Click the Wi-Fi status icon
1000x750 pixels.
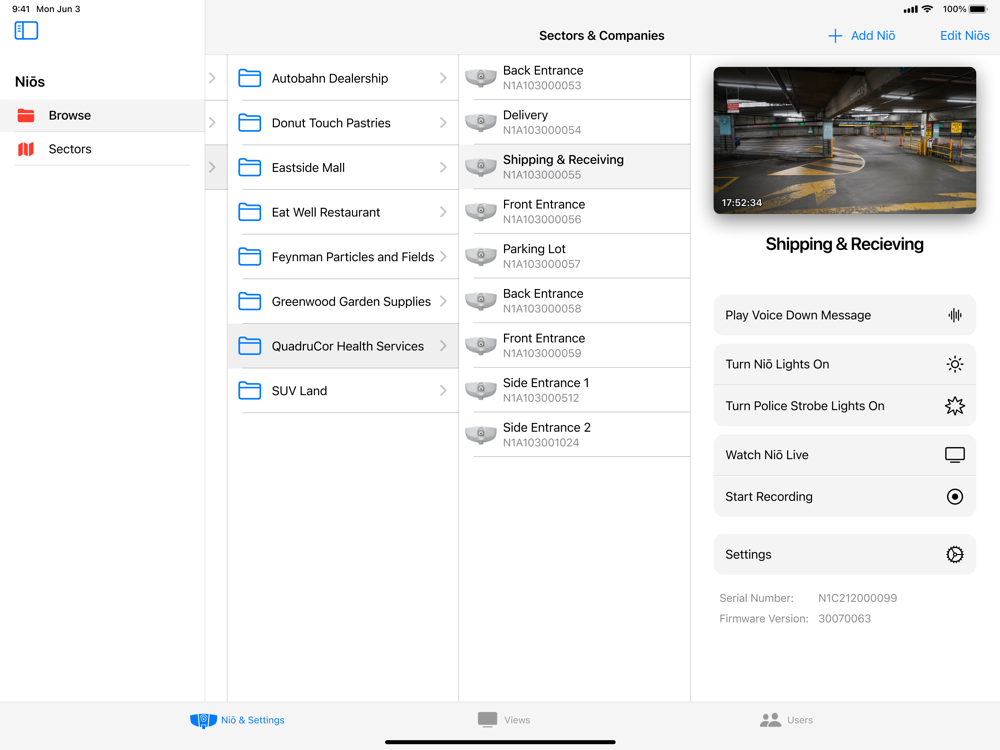click(928, 9)
